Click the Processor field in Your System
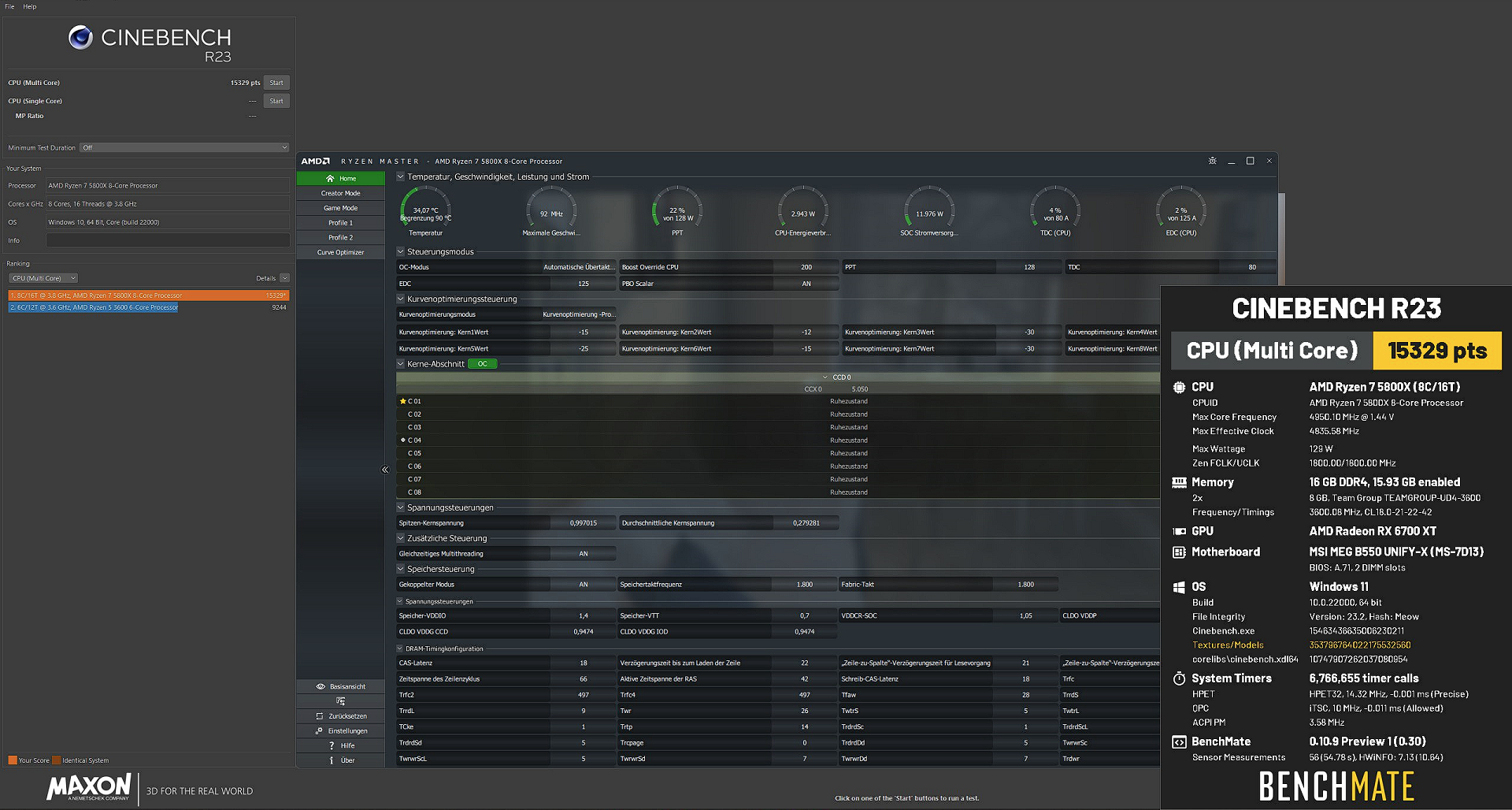 pyautogui.click(x=168, y=186)
